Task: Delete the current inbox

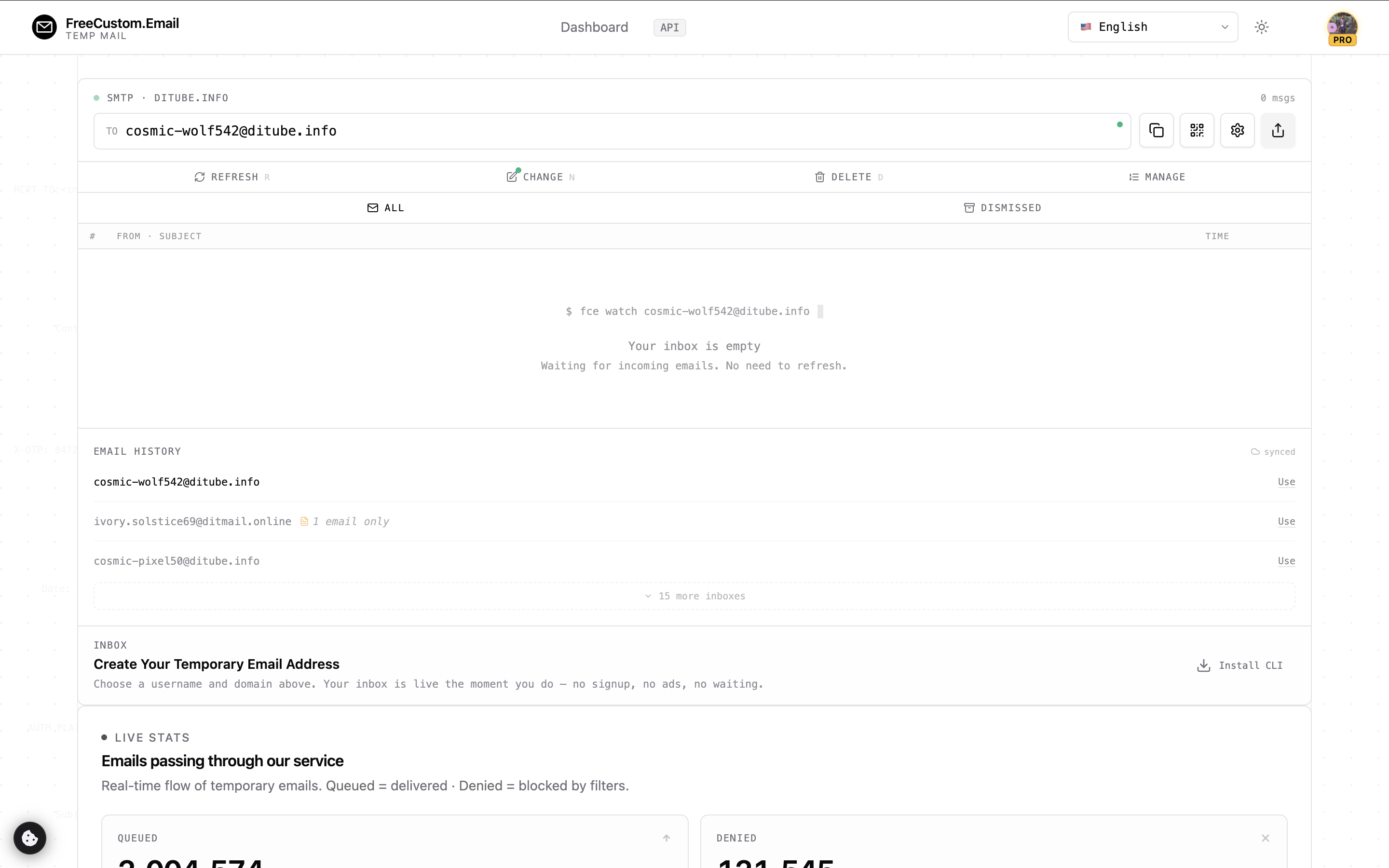Action: point(849,177)
